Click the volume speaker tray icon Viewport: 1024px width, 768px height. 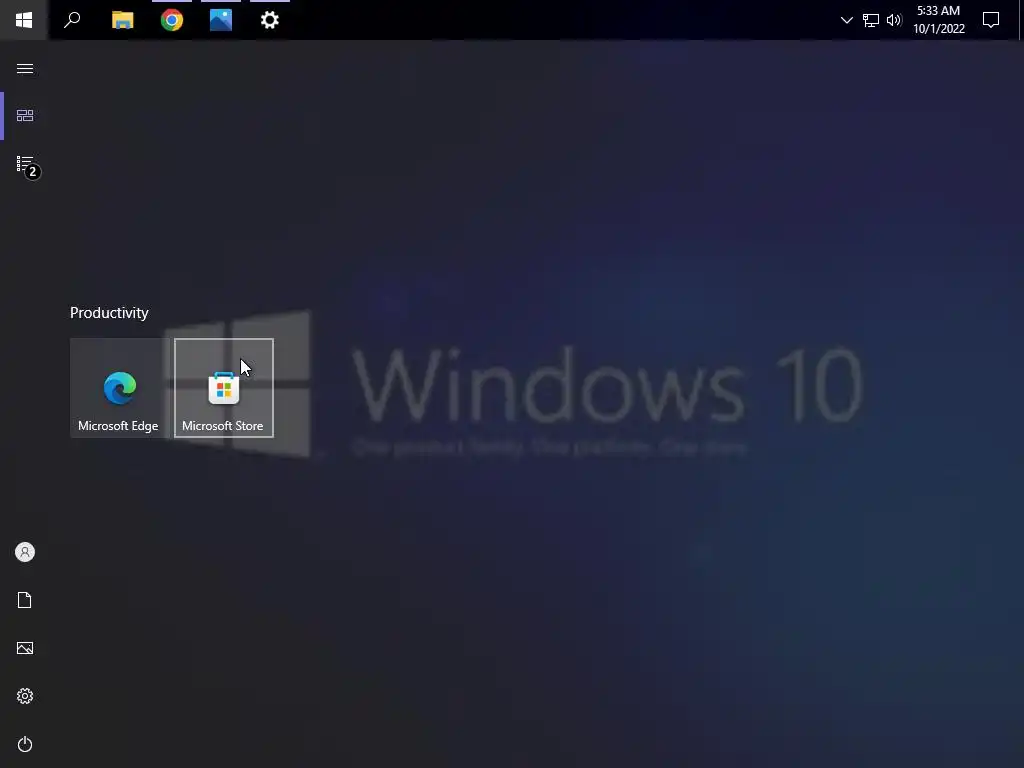pos(894,20)
